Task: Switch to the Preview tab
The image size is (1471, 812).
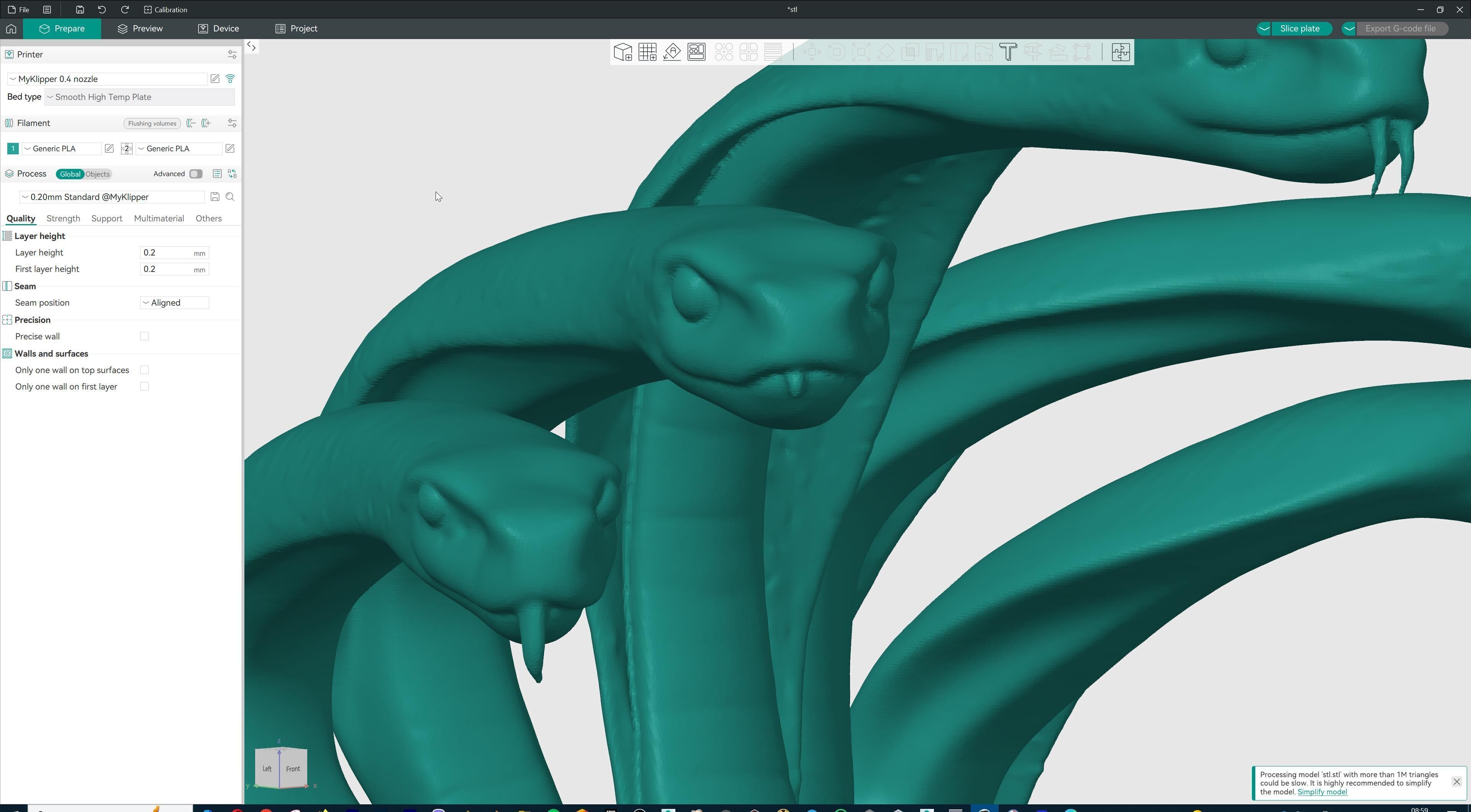Action: click(x=140, y=29)
